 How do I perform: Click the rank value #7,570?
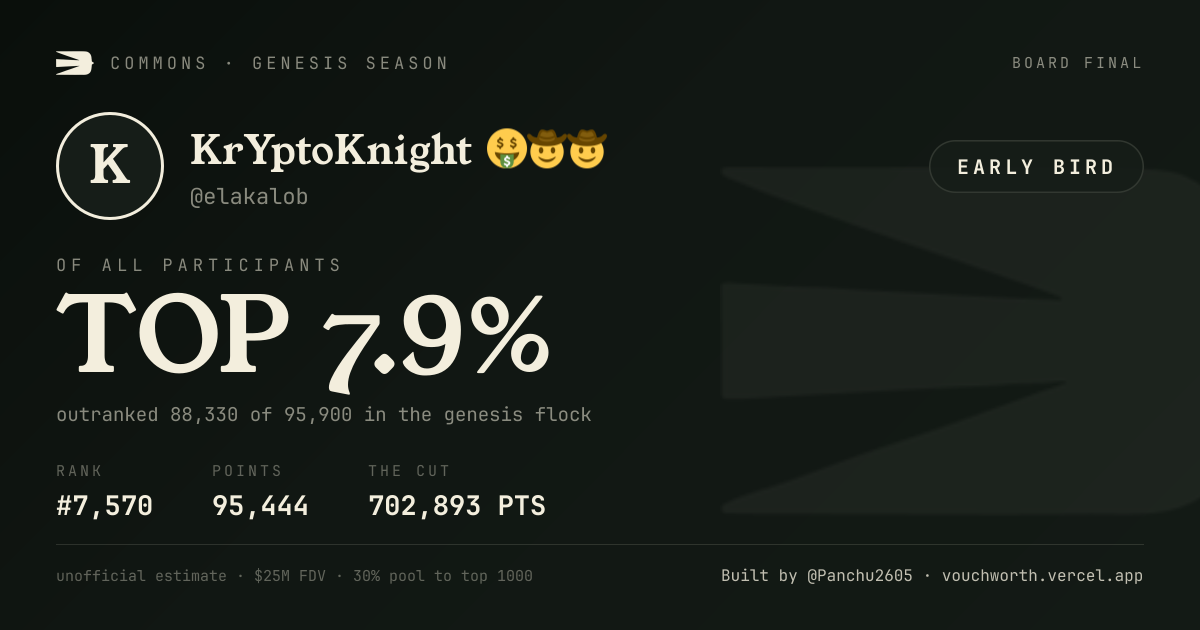click(104, 506)
